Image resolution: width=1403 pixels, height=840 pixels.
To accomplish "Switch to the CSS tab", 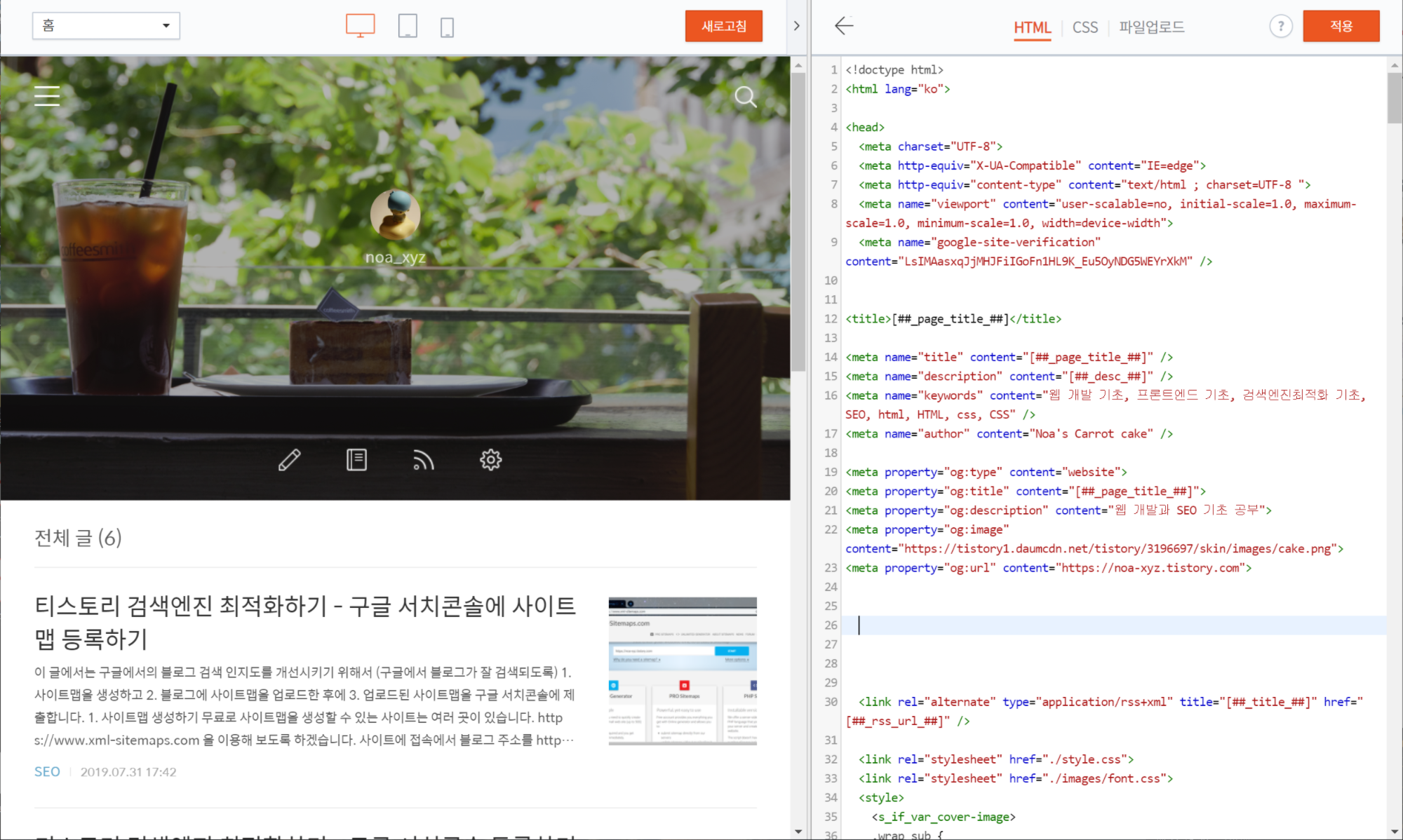I will point(1085,27).
